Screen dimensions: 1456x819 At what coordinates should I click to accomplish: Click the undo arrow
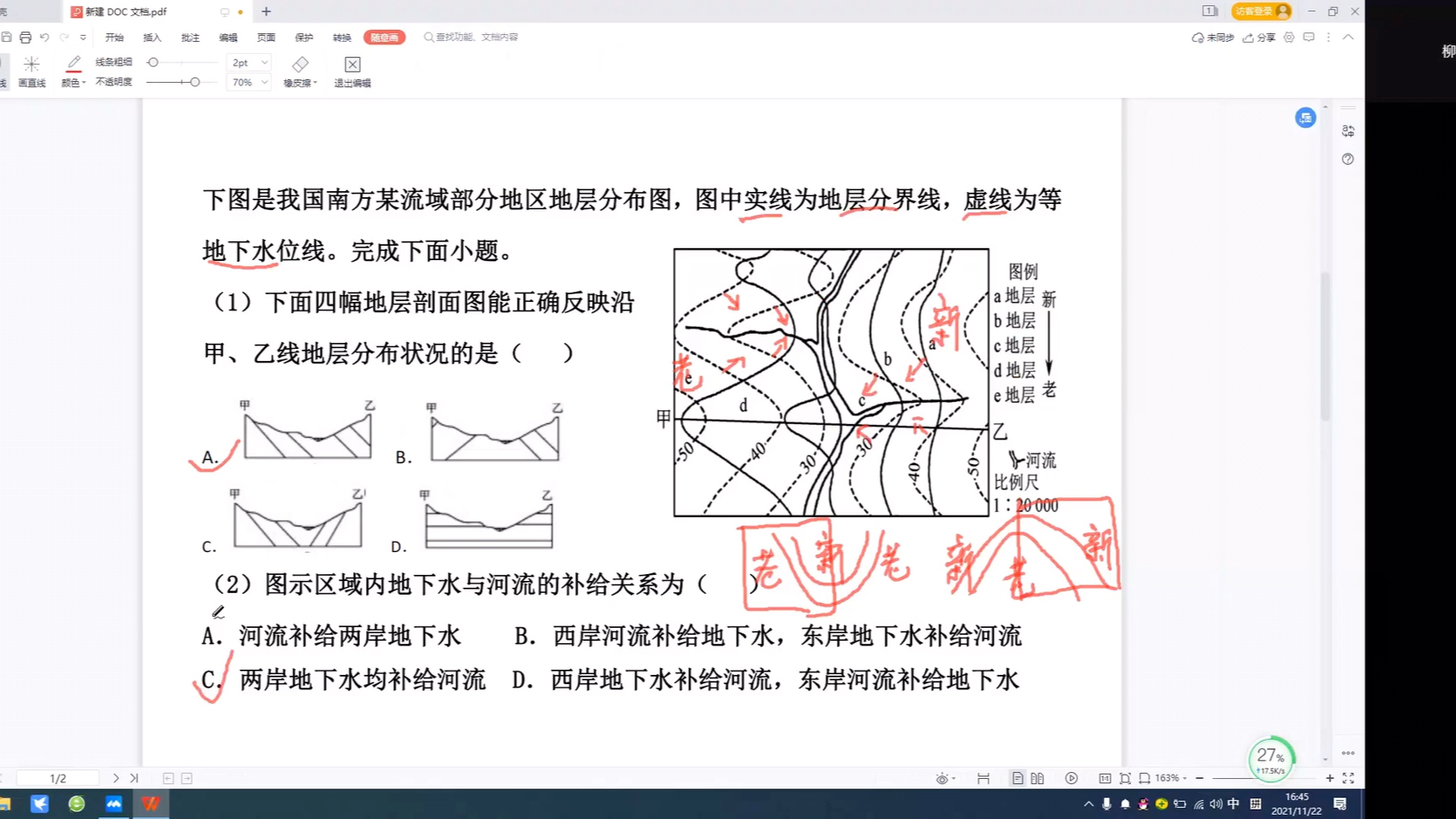44,38
